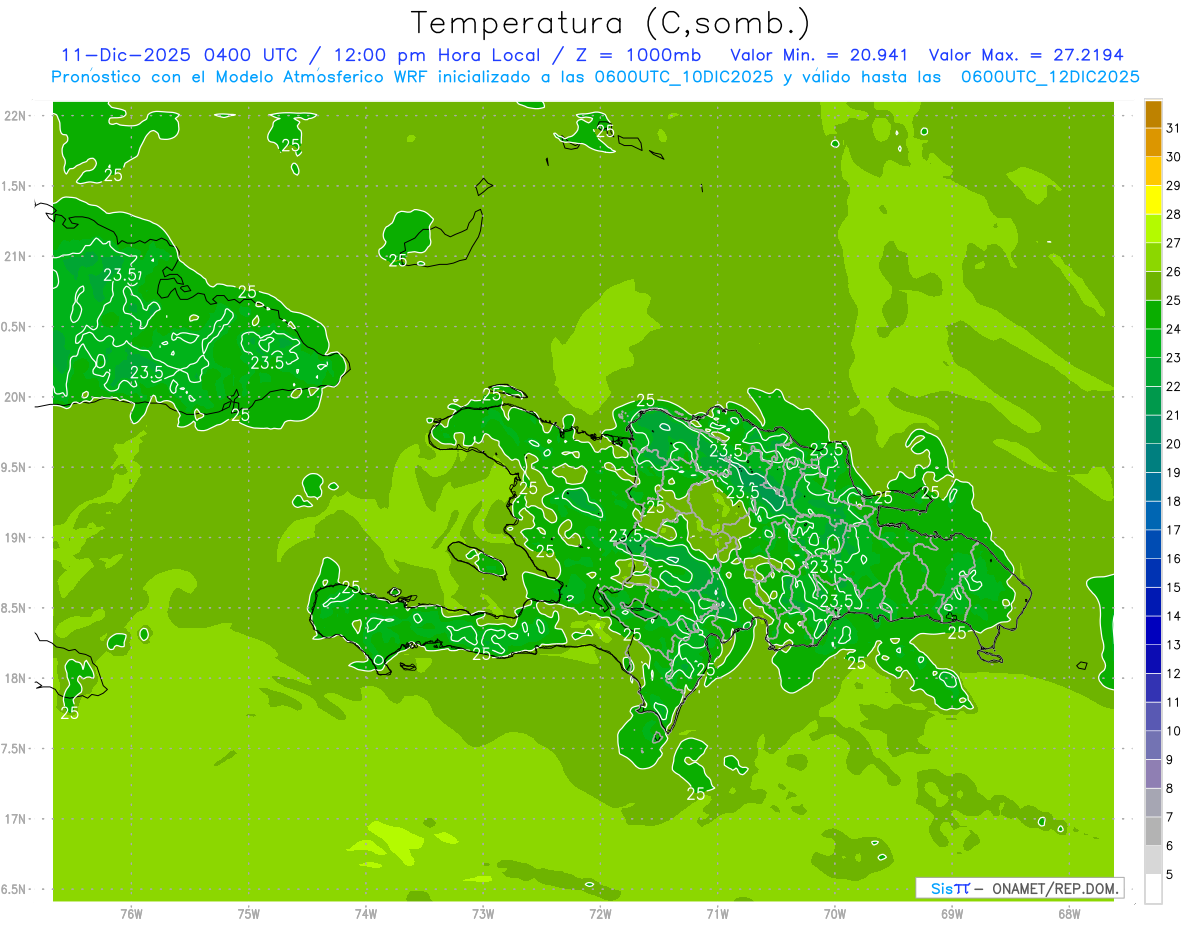The height and width of the screenshot is (927, 1200).
Task: Click the white colorbar swatch below the 5 label
Action: pyautogui.click(x=1153, y=889)
